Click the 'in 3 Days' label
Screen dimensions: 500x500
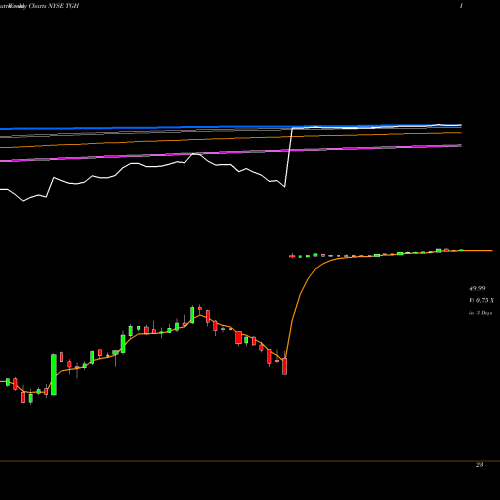pyautogui.click(x=480, y=313)
